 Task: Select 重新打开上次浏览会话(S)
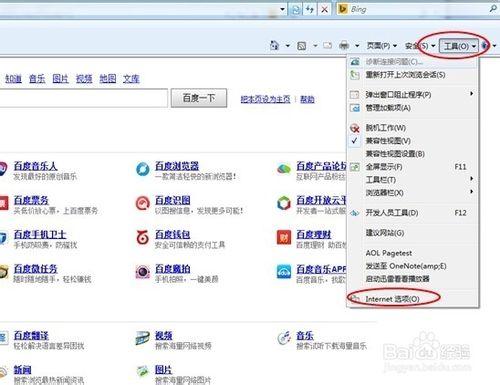click(413, 75)
